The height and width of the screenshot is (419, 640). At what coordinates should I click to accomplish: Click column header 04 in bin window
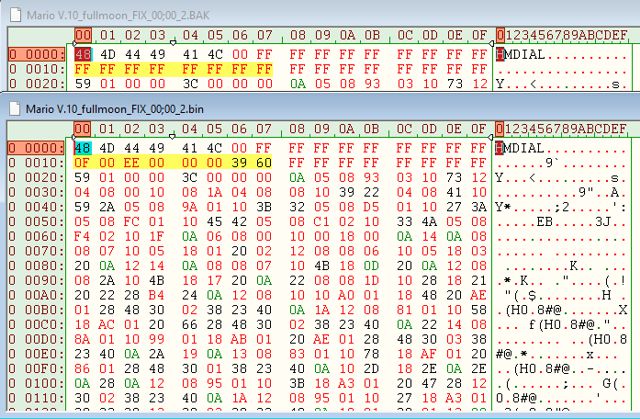[x=190, y=129]
